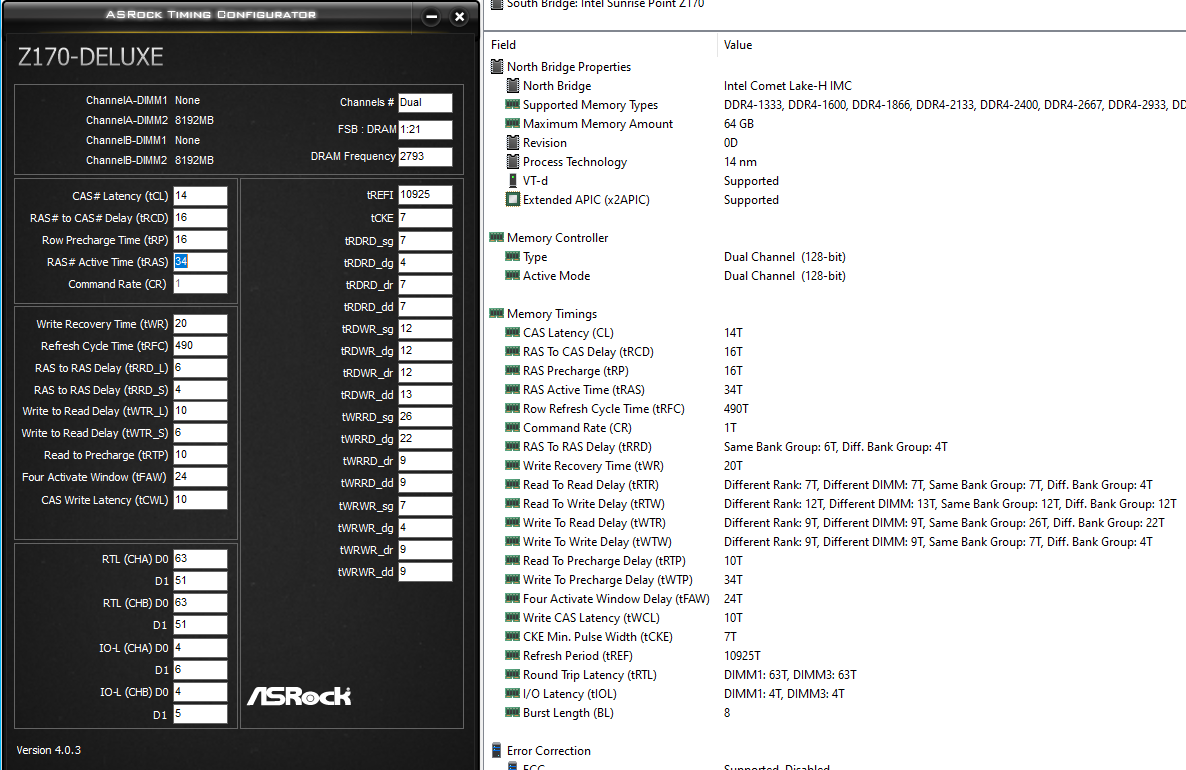Screen dimensions: 1186x770
Task: Click the Error Correction group icon
Action: click(x=497, y=750)
